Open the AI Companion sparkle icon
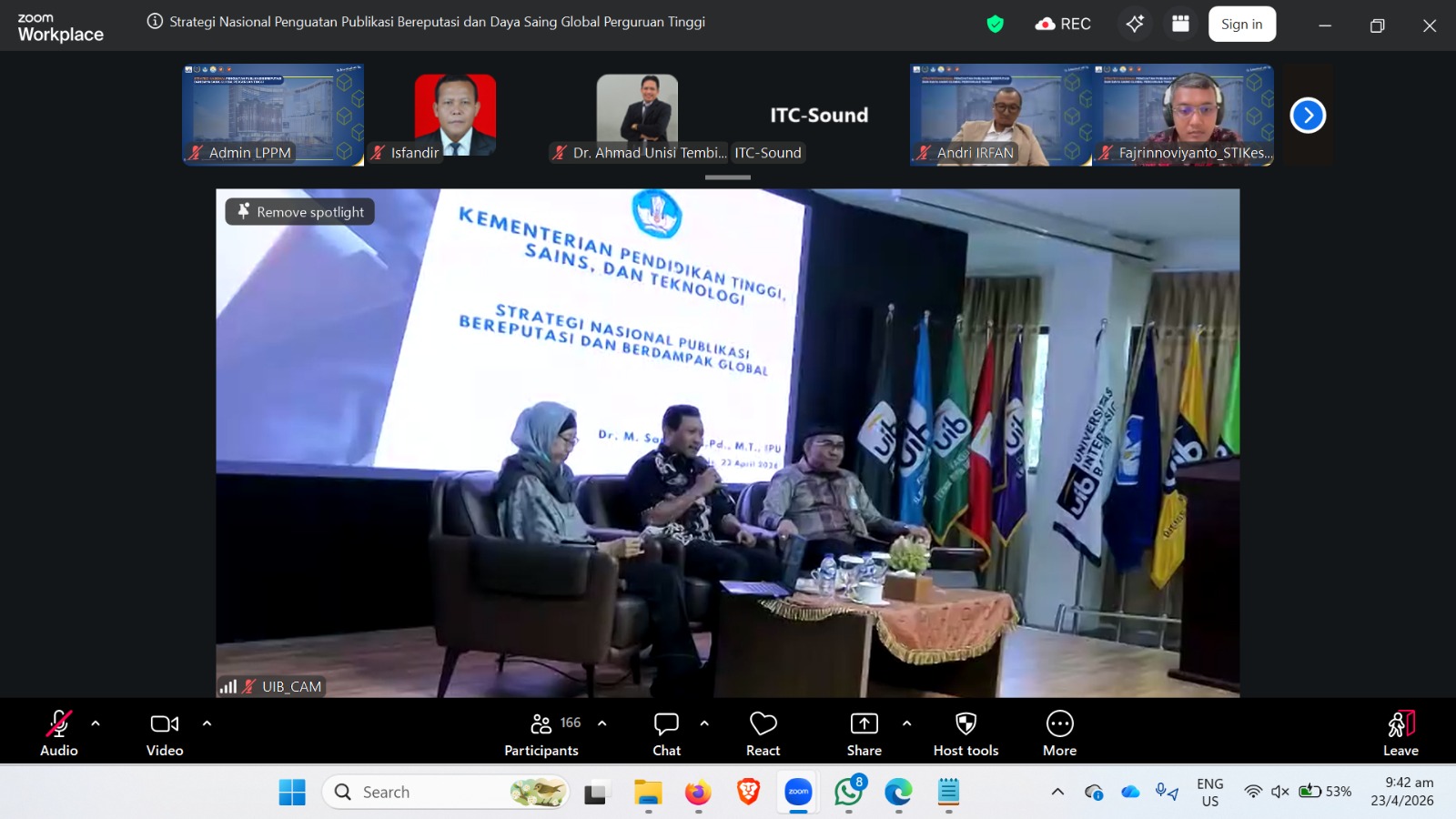 click(1135, 25)
